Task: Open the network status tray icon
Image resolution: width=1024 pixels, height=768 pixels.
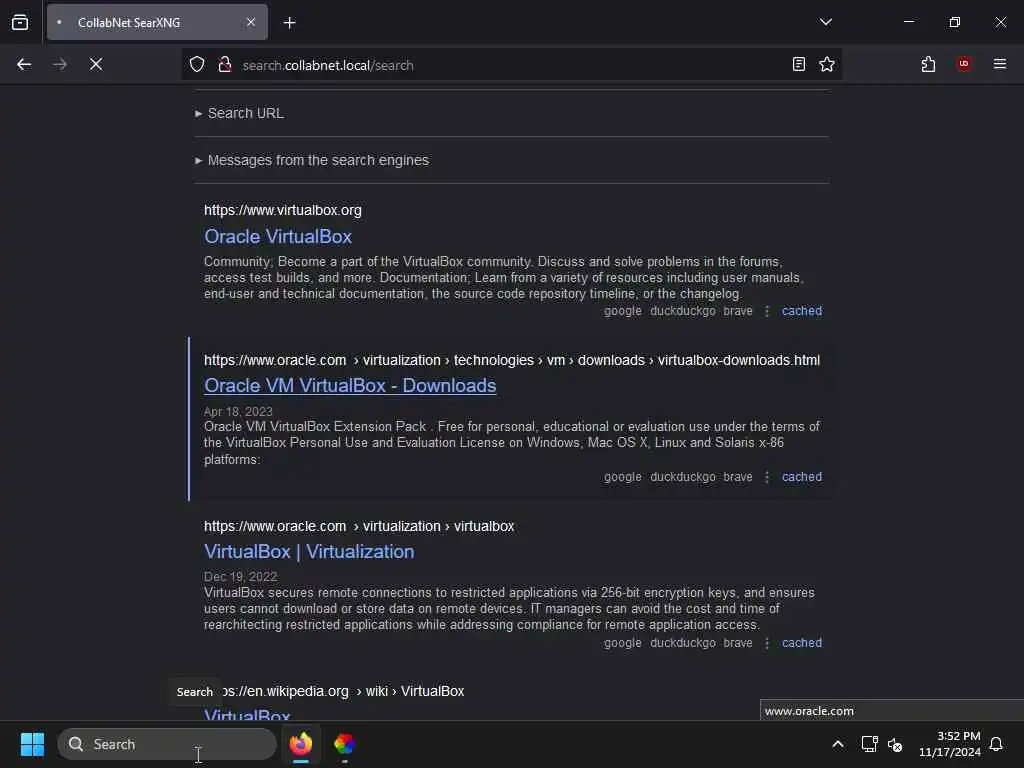Action: (869, 744)
